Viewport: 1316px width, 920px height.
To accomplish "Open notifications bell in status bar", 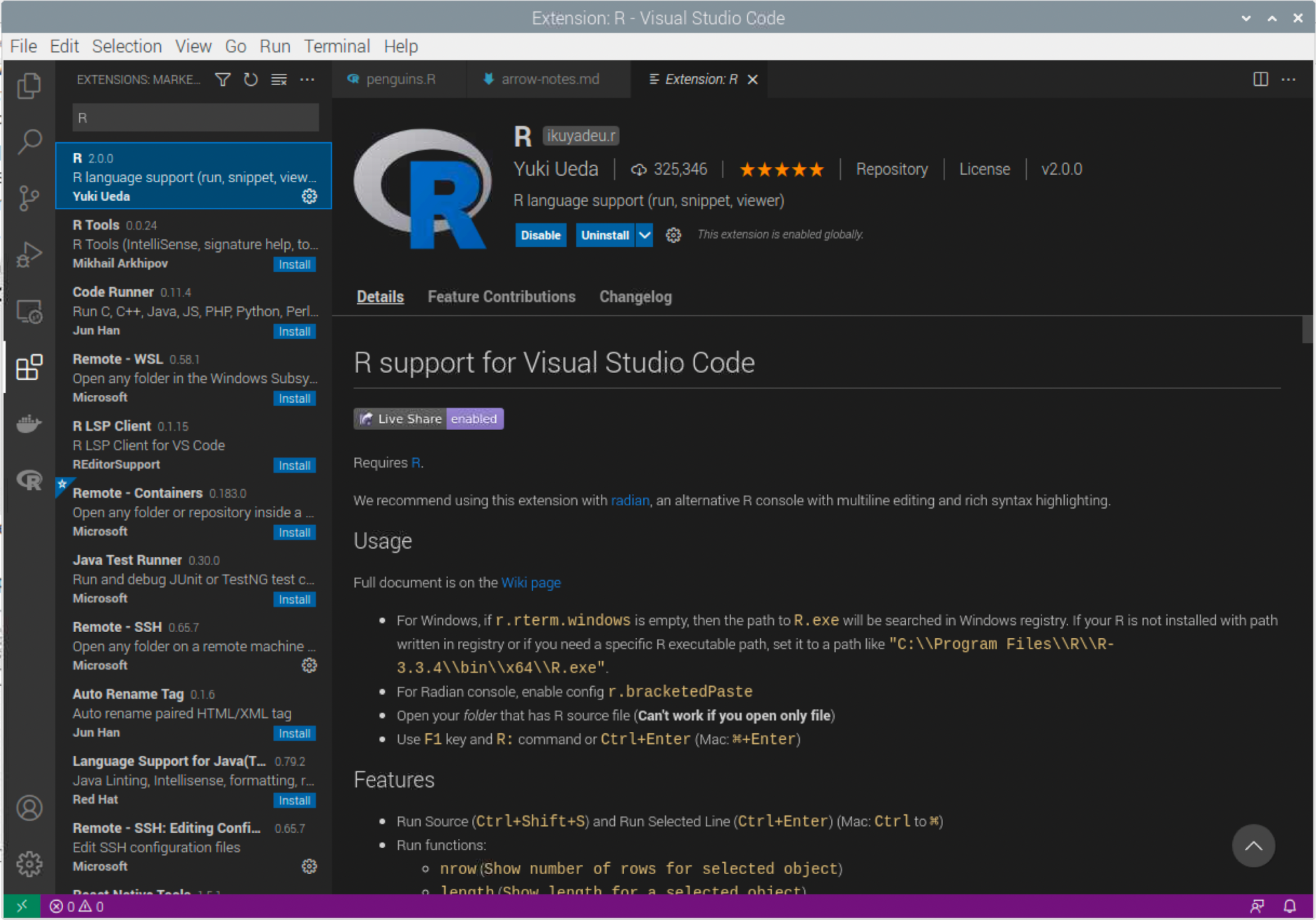I will (1289, 906).
